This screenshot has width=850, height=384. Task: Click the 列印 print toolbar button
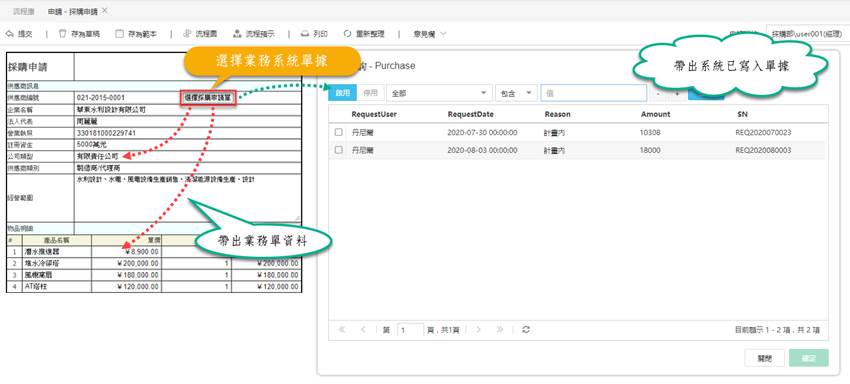(314, 34)
